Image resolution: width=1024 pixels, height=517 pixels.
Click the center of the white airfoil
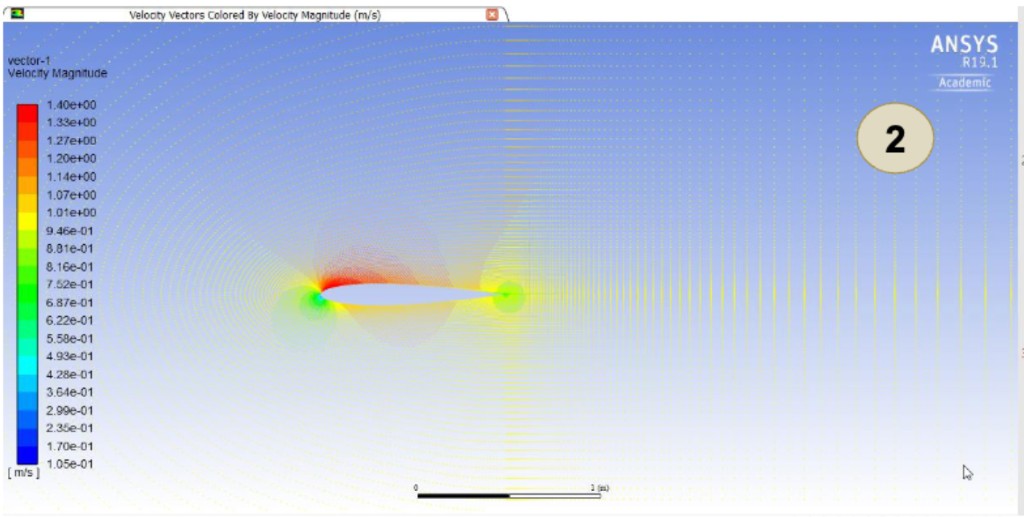[x=410, y=294]
